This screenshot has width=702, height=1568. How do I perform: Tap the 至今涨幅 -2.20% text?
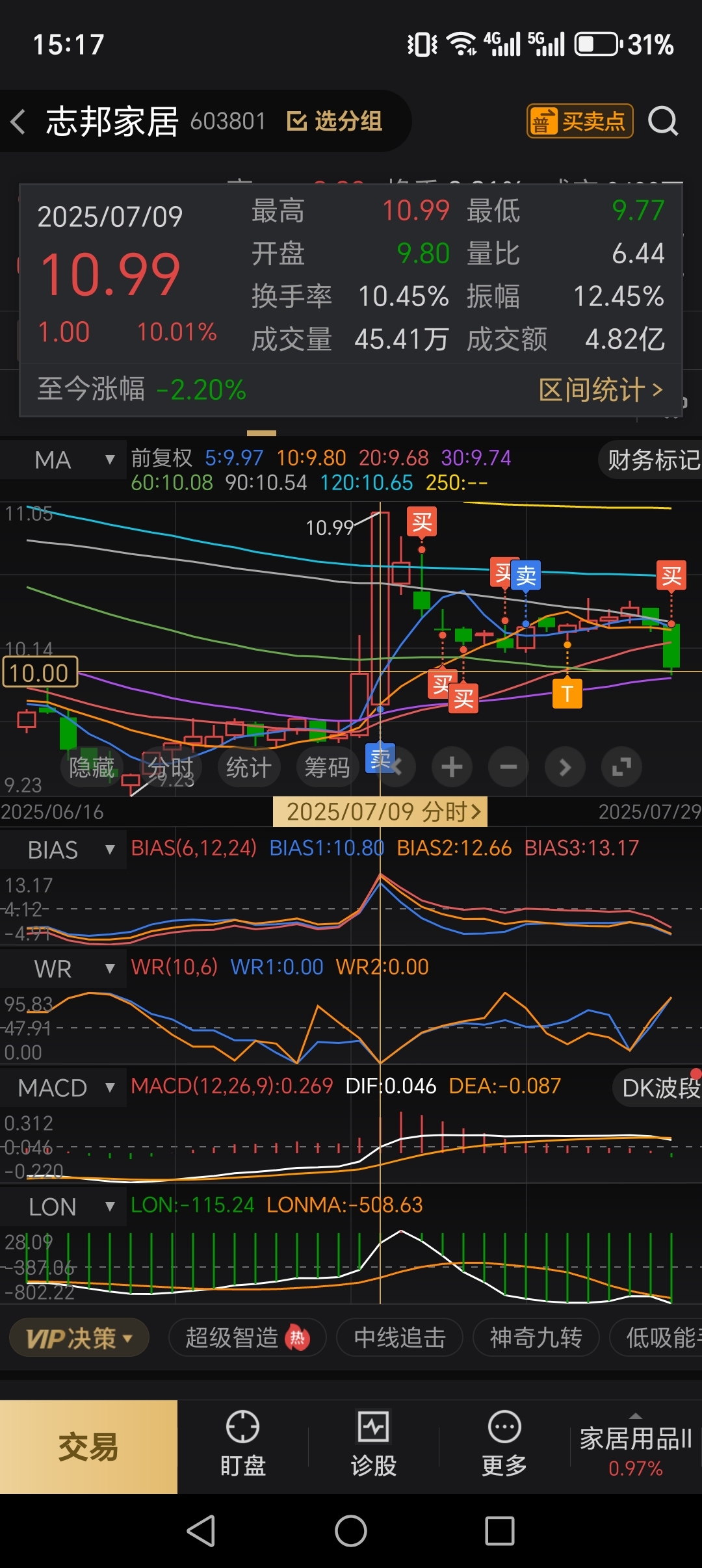coord(142,389)
